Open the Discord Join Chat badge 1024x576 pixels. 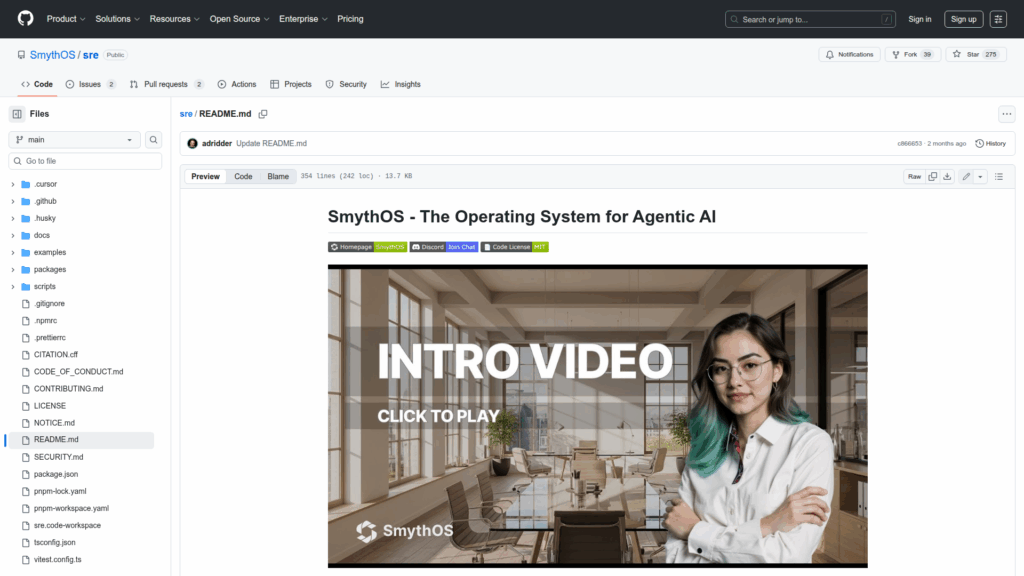pyautogui.click(x=443, y=247)
